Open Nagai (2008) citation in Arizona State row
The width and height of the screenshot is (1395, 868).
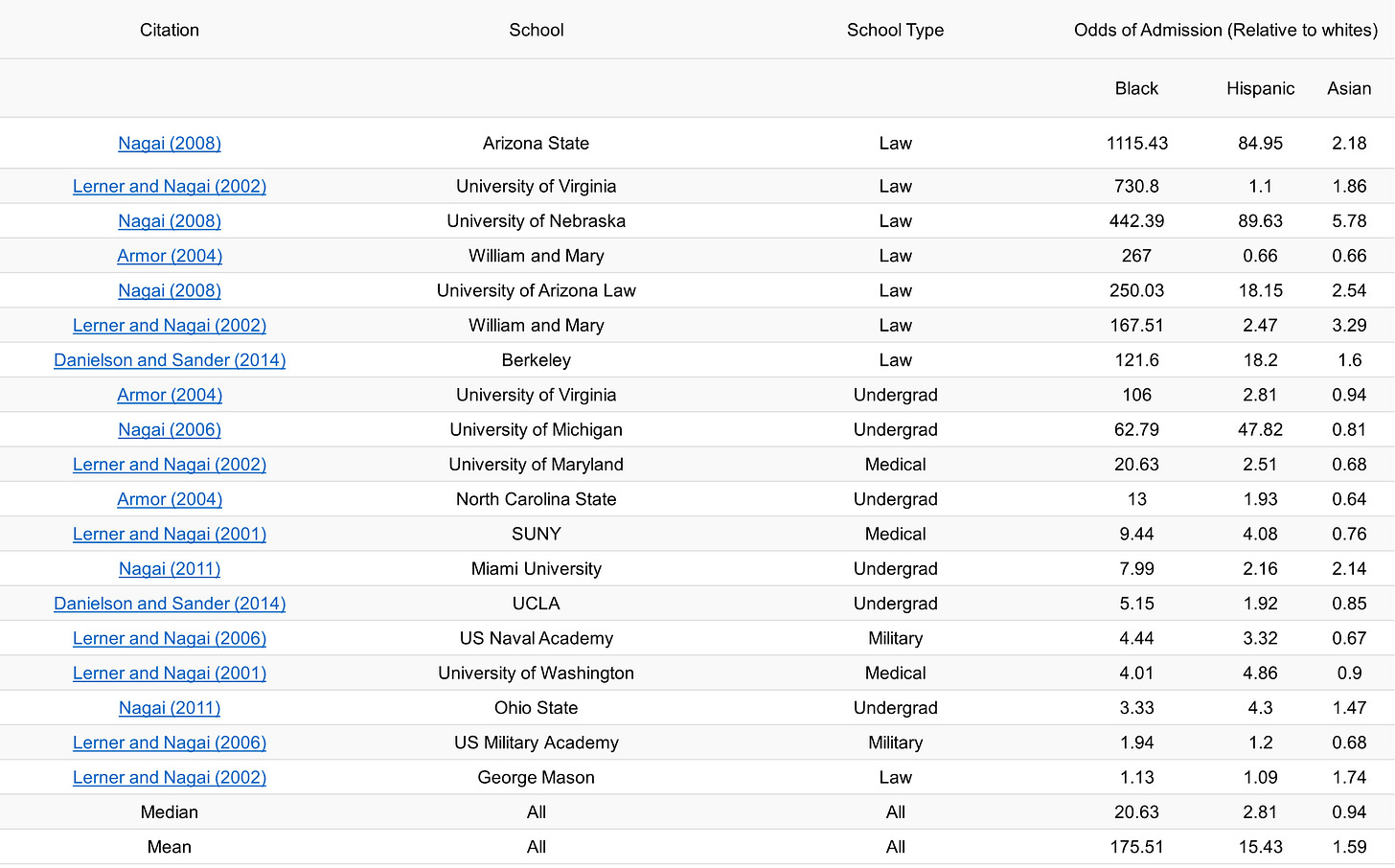[170, 143]
